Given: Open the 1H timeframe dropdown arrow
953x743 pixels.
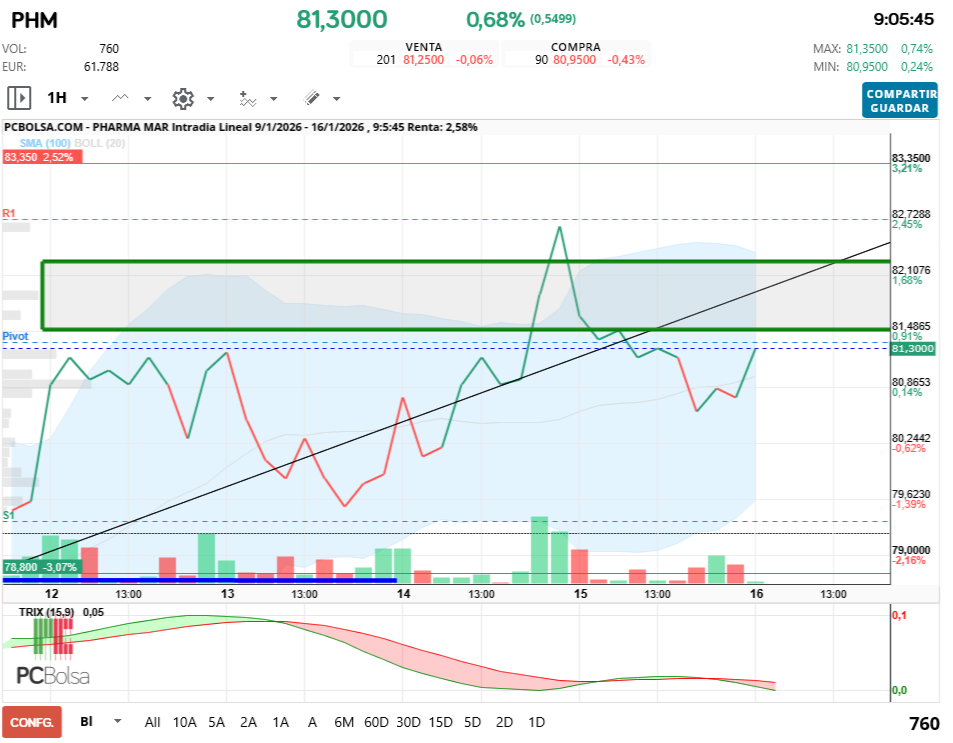Looking at the screenshot, I should tap(83, 97).
